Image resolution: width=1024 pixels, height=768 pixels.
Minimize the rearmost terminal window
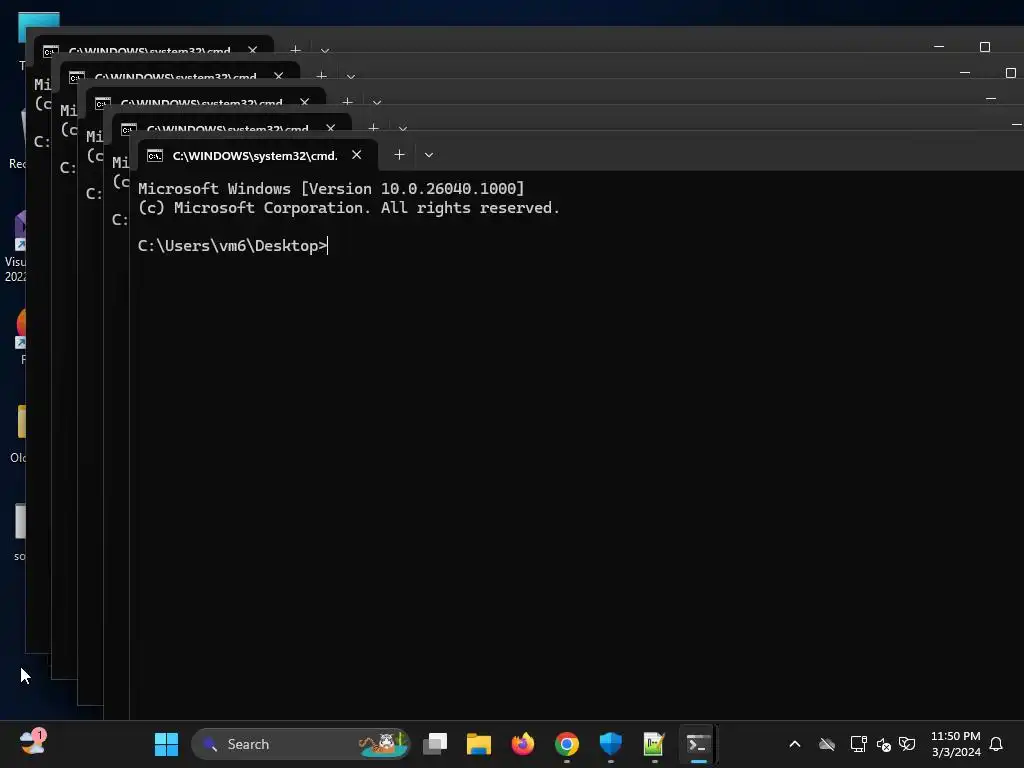[939, 47]
